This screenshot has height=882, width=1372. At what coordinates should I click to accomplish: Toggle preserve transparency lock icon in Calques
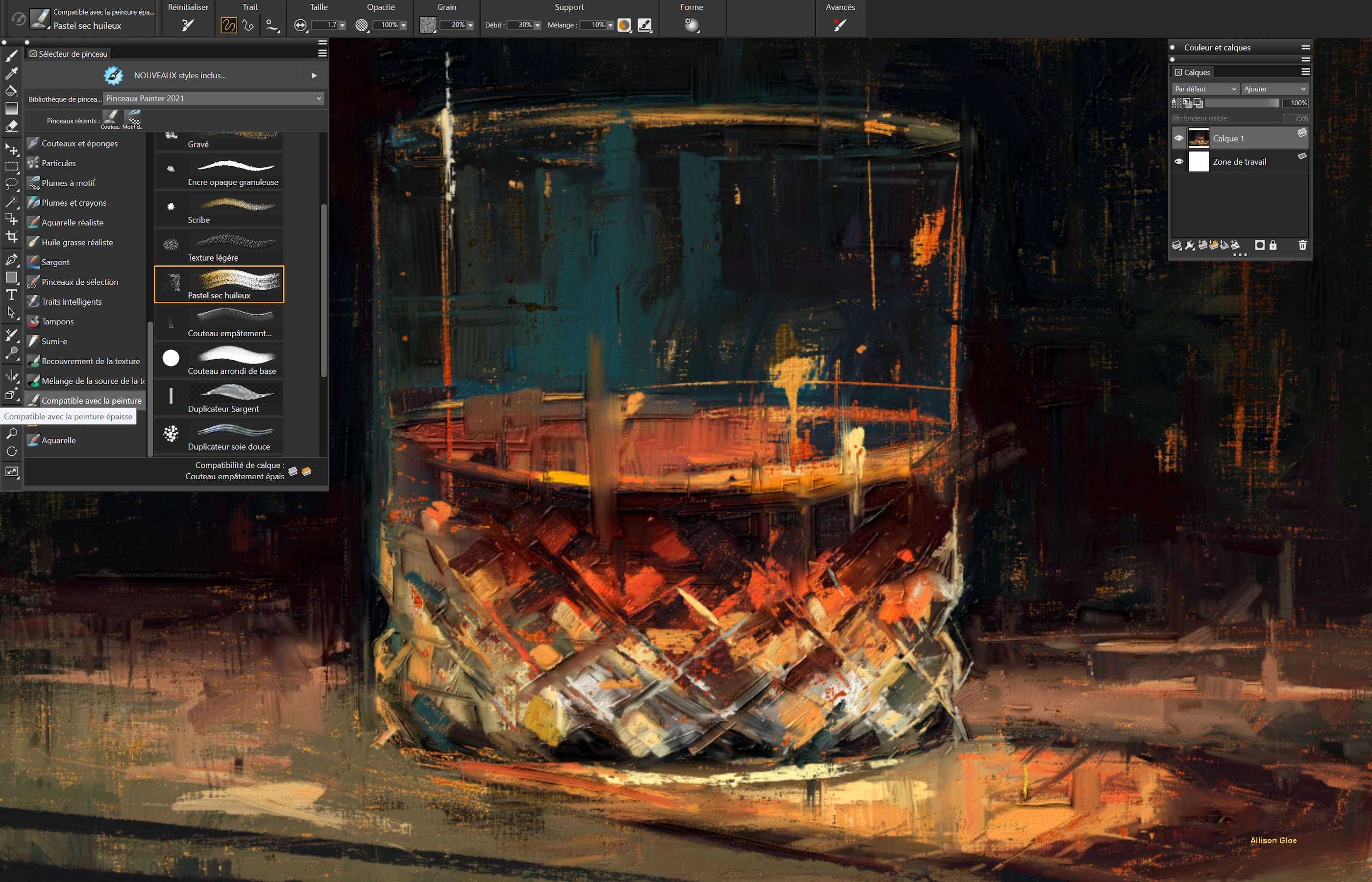pos(1177,103)
